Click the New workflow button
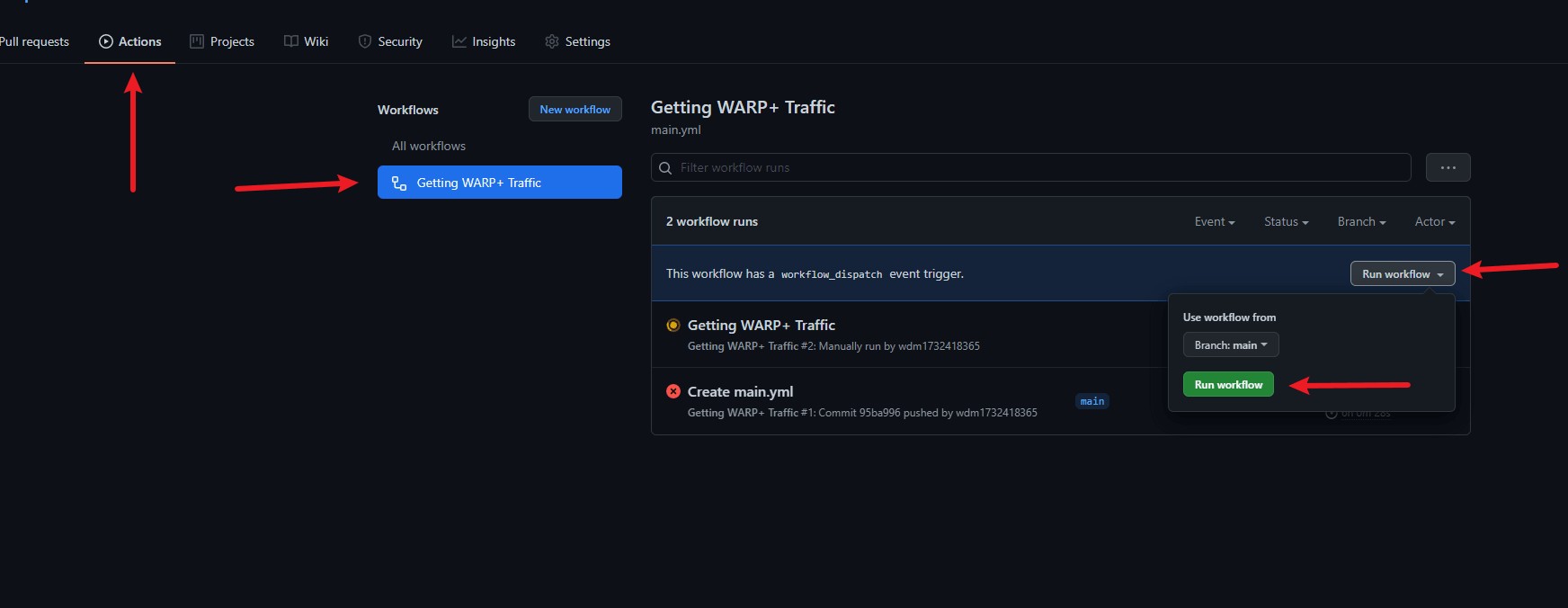Image resolution: width=1568 pixels, height=608 pixels. 575,110
